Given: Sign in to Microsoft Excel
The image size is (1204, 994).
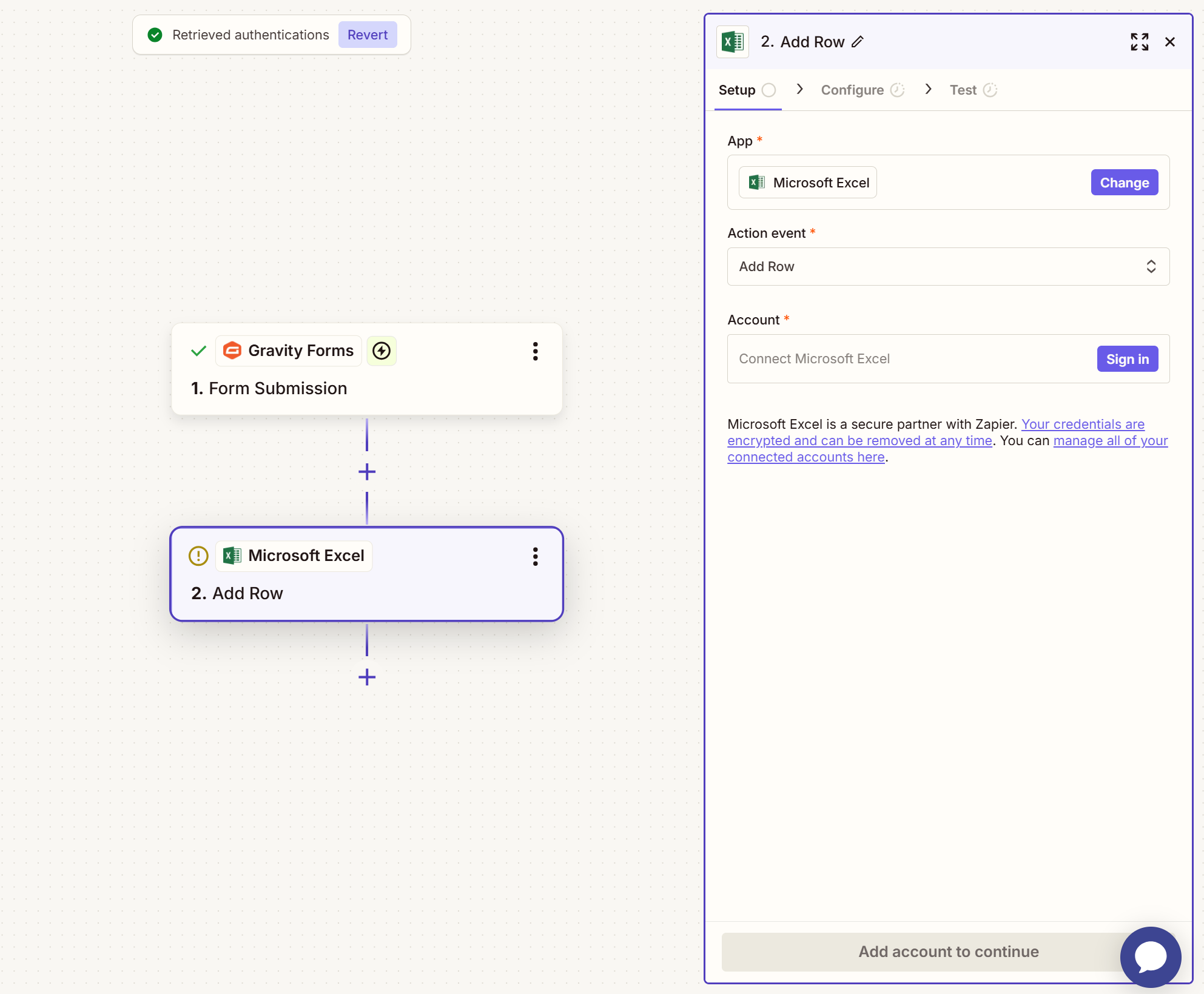Looking at the screenshot, I should click(1127, 358).
